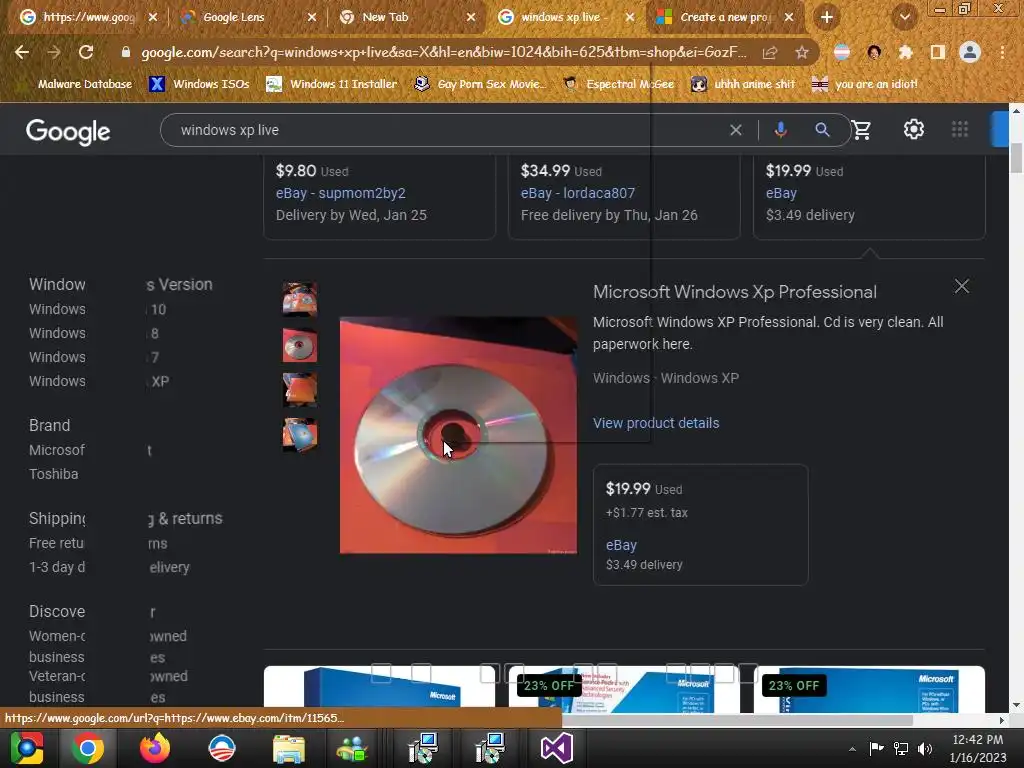
Task: Open the Espectral McGee bookmark
Action: [618, 84]
